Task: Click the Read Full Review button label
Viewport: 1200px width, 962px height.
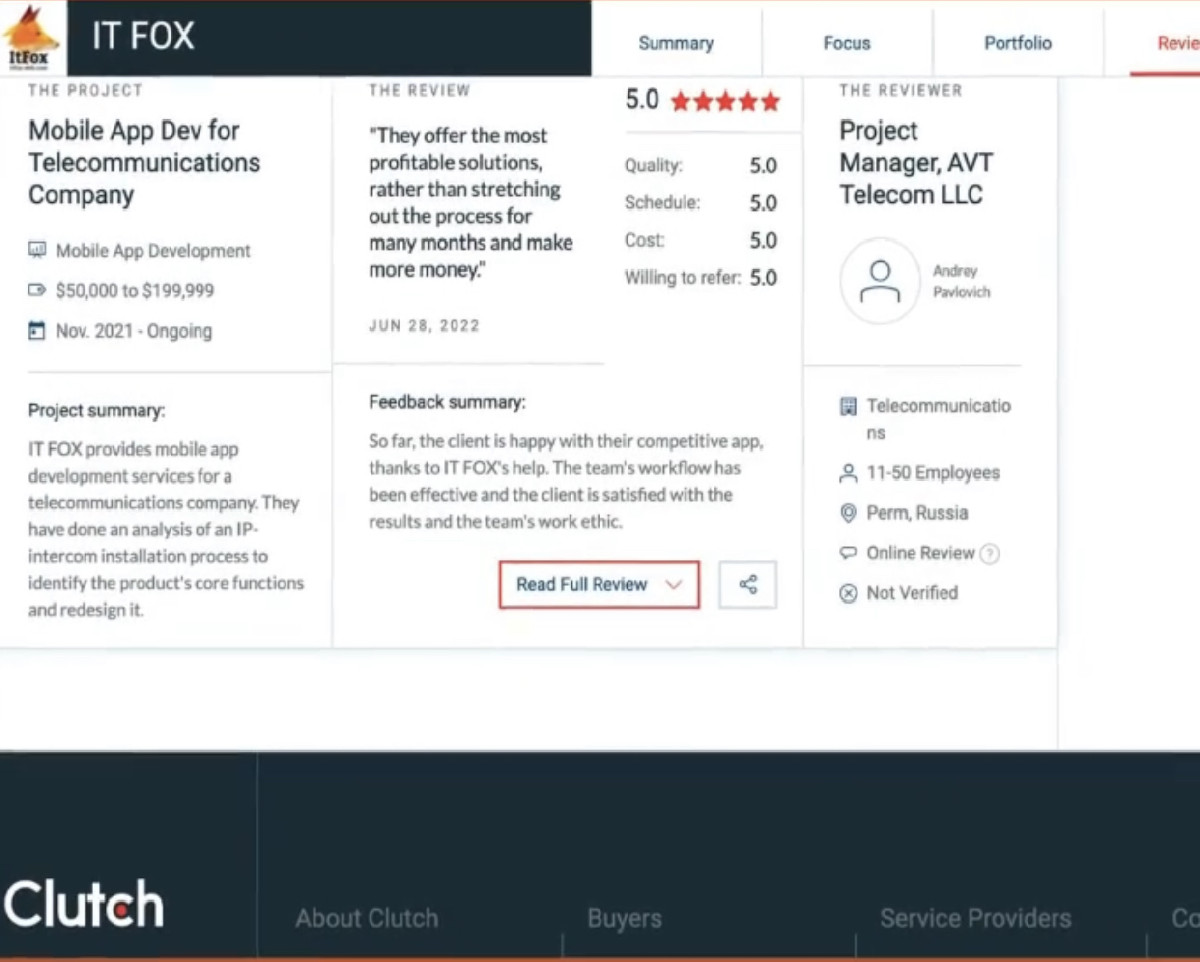Action: point(582,585)
